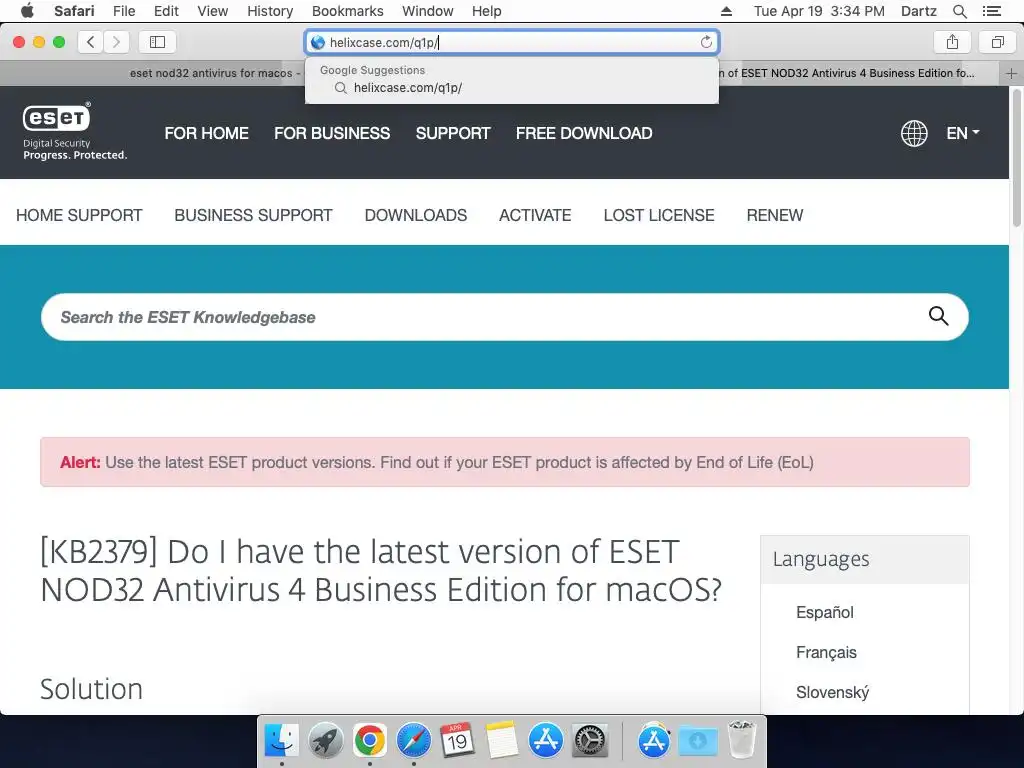Open a new tab with the plus button
Screen dimensions: 1024x768
(x=1012, y=73)
